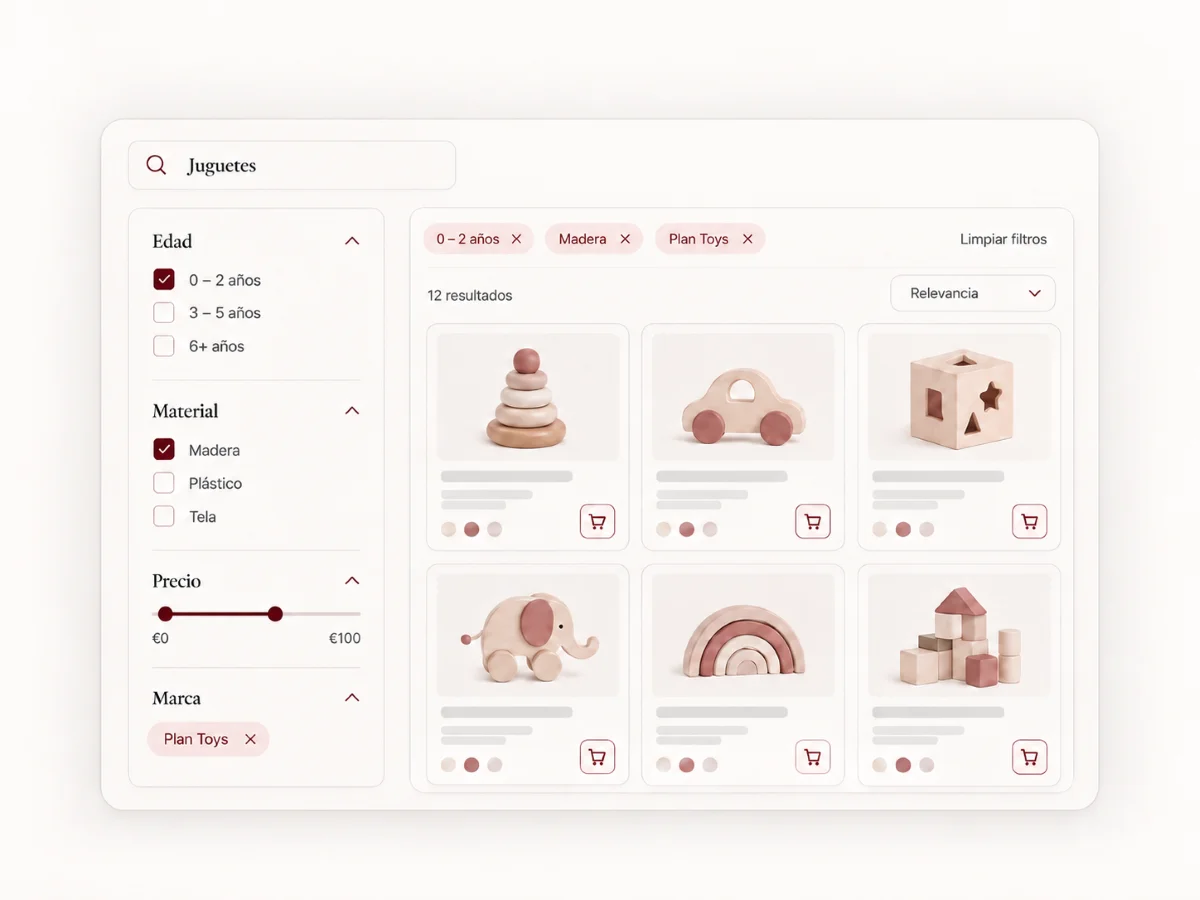Select last pale swatch on wooden car card
Image resolution: width=1200 pixels, height=900 pixels.
(710, 529)
